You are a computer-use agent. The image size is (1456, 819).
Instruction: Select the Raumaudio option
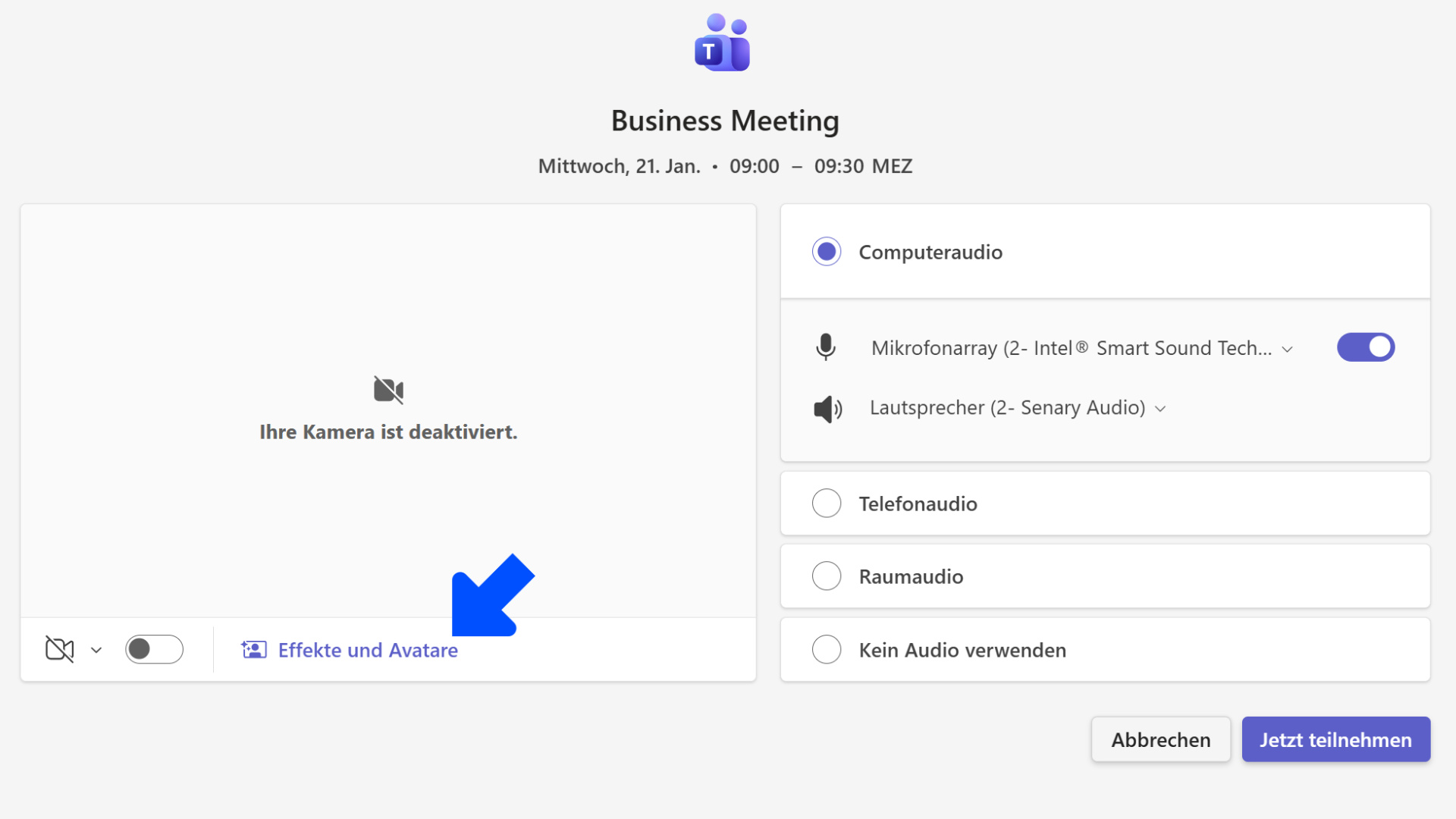tap(827, 576)
